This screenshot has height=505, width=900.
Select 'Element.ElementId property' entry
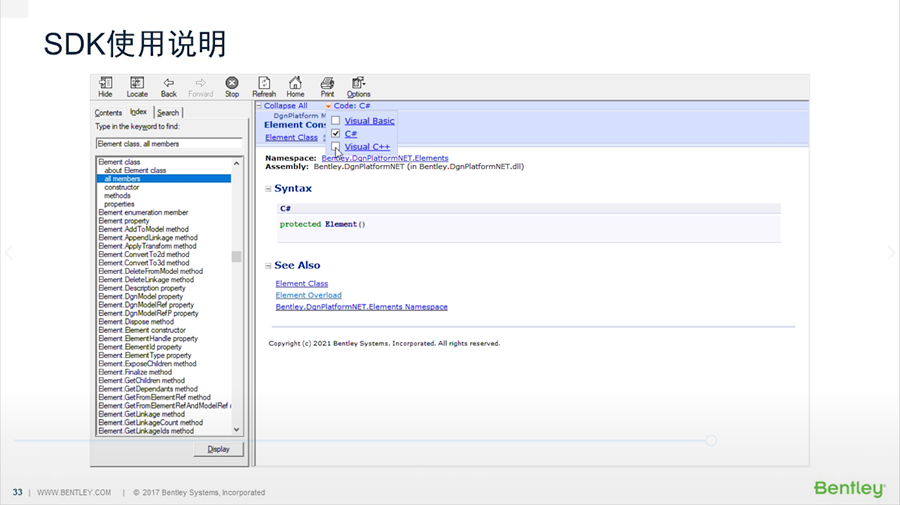pyautogui.click(x=139, y=347)
